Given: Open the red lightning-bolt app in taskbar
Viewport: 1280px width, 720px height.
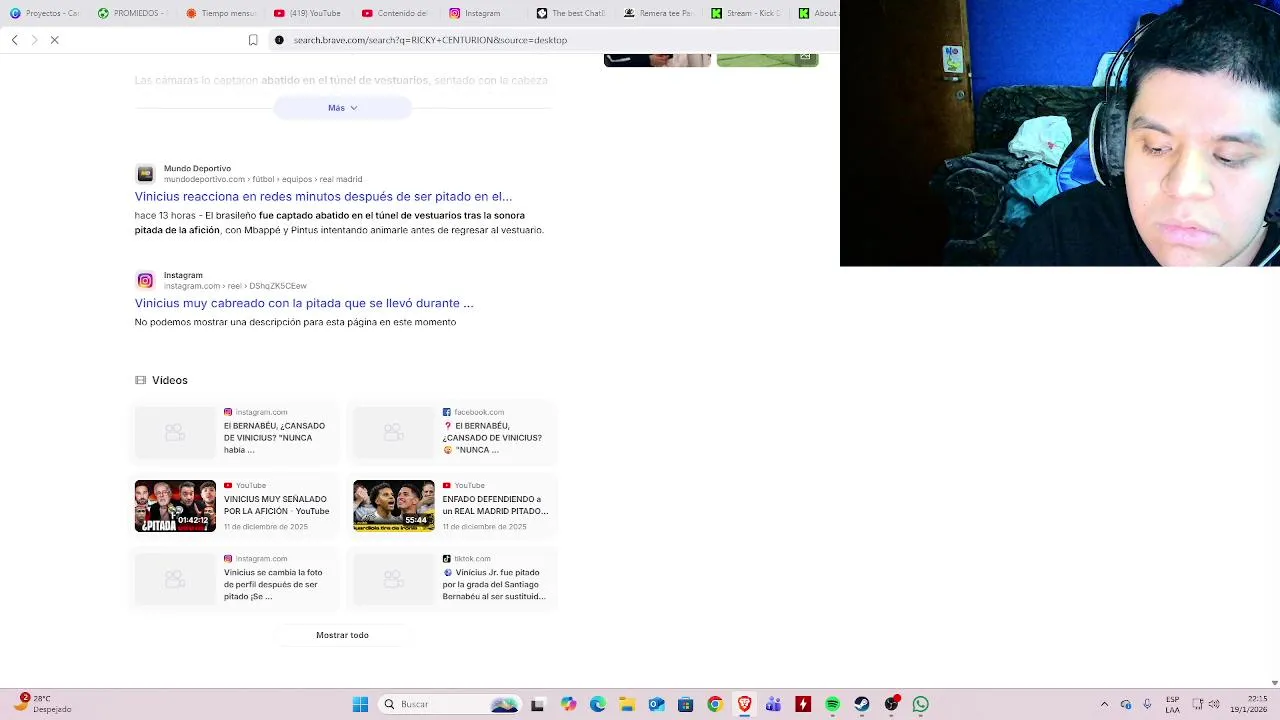Looking at the screenshot, I should click(x=803, y=704).
